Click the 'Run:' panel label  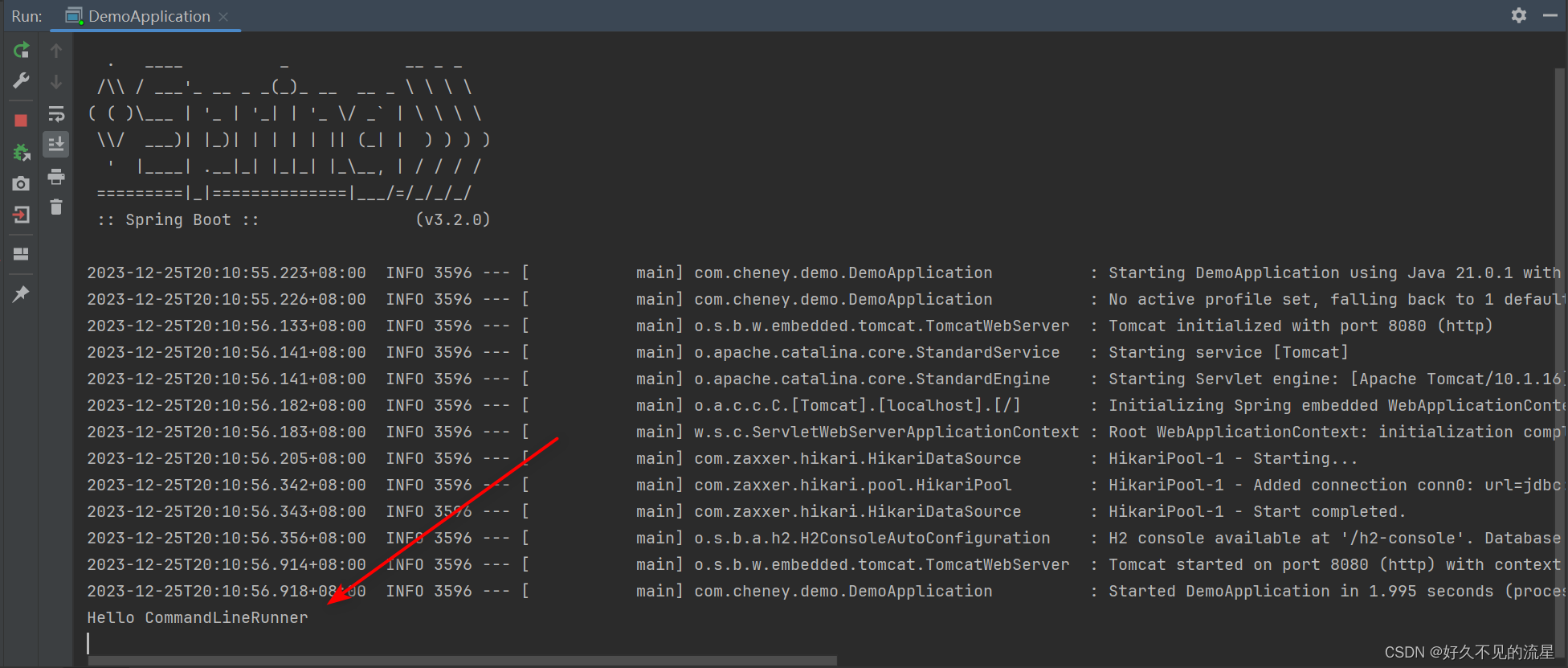pos(27,16)
